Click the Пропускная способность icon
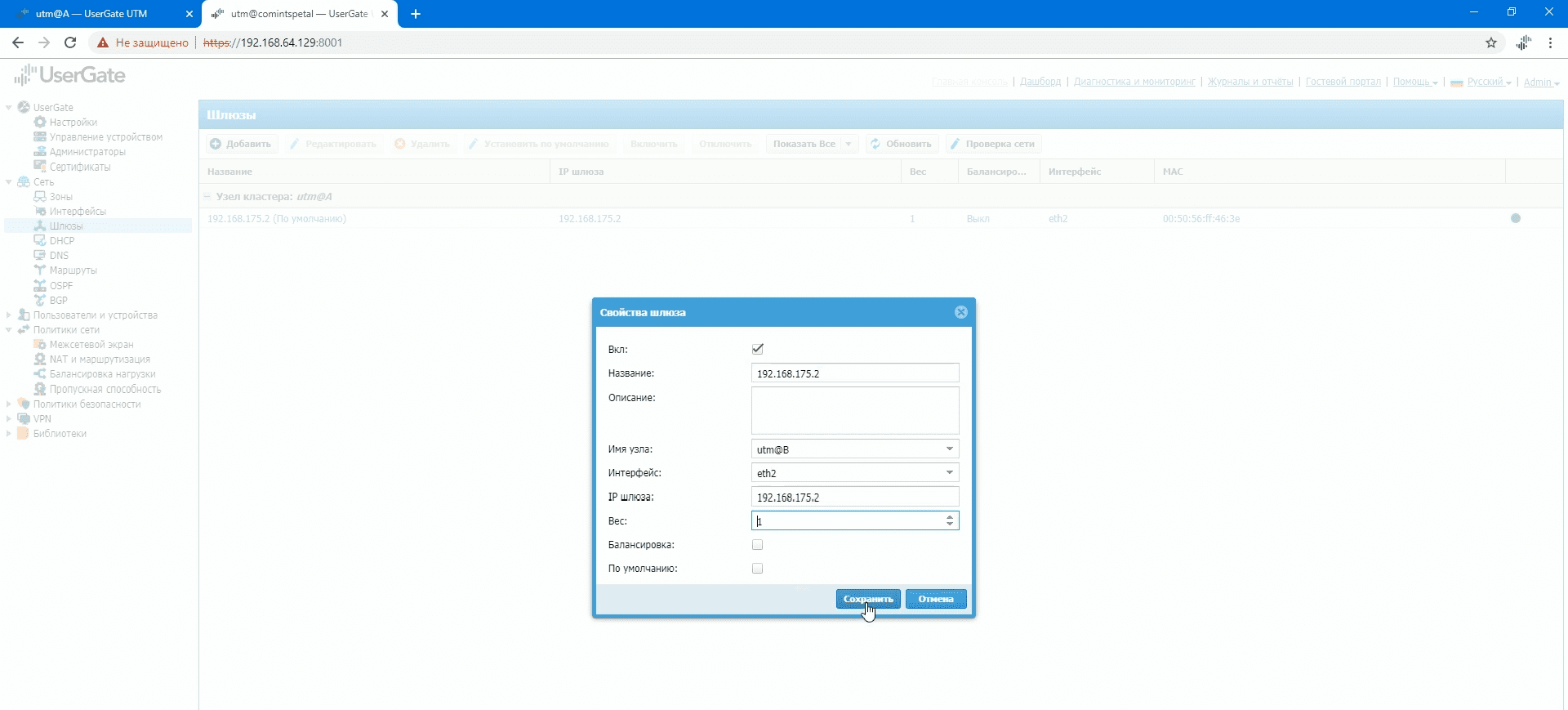 point(39,390)
